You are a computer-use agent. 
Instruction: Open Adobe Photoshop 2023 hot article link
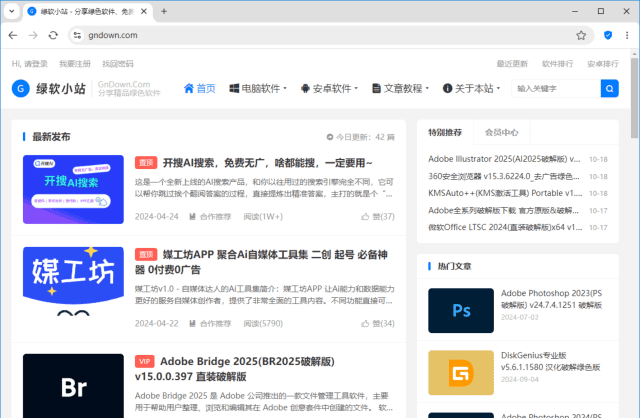tap(551, 299)
